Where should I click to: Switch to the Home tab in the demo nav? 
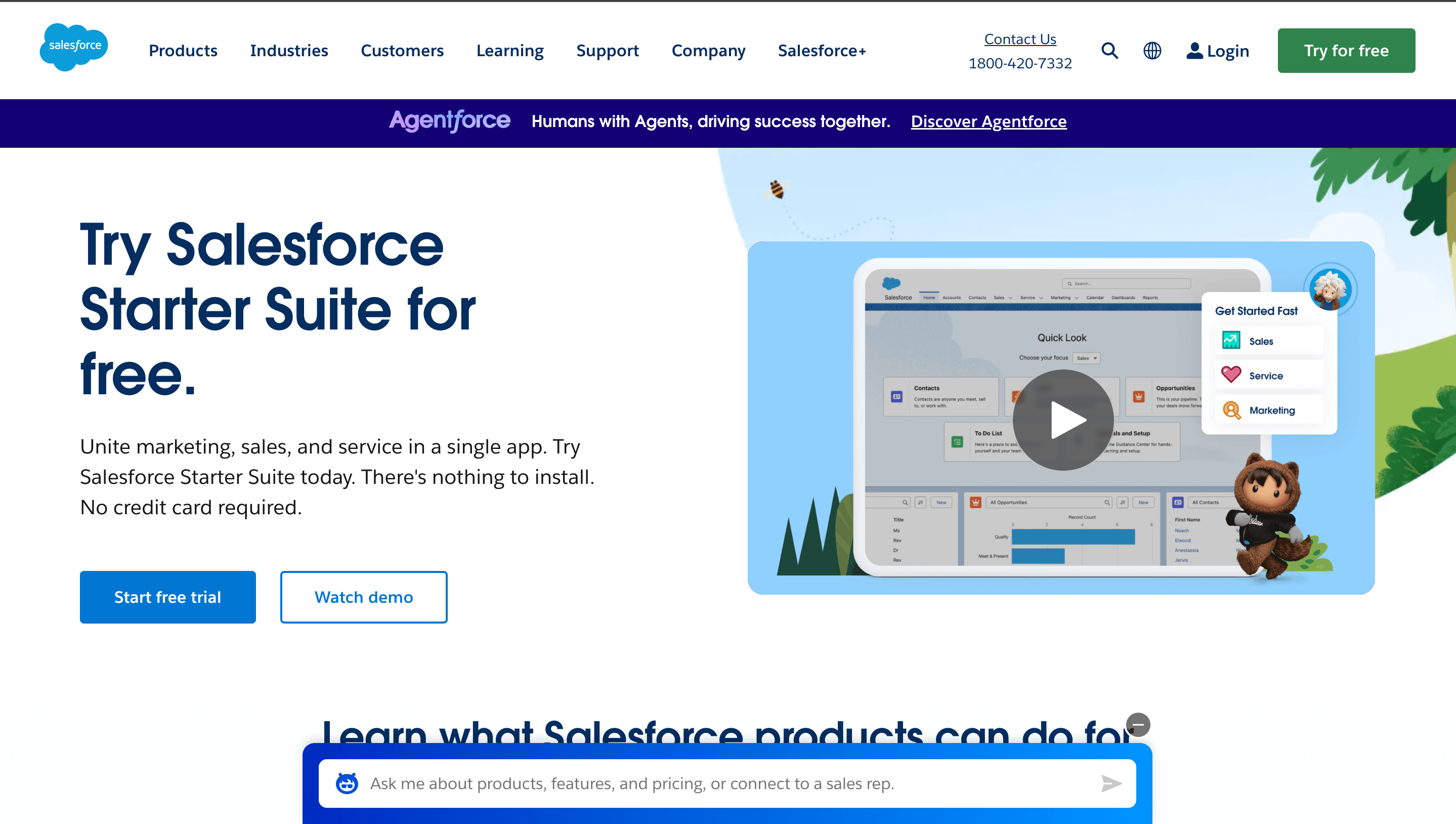929,297
